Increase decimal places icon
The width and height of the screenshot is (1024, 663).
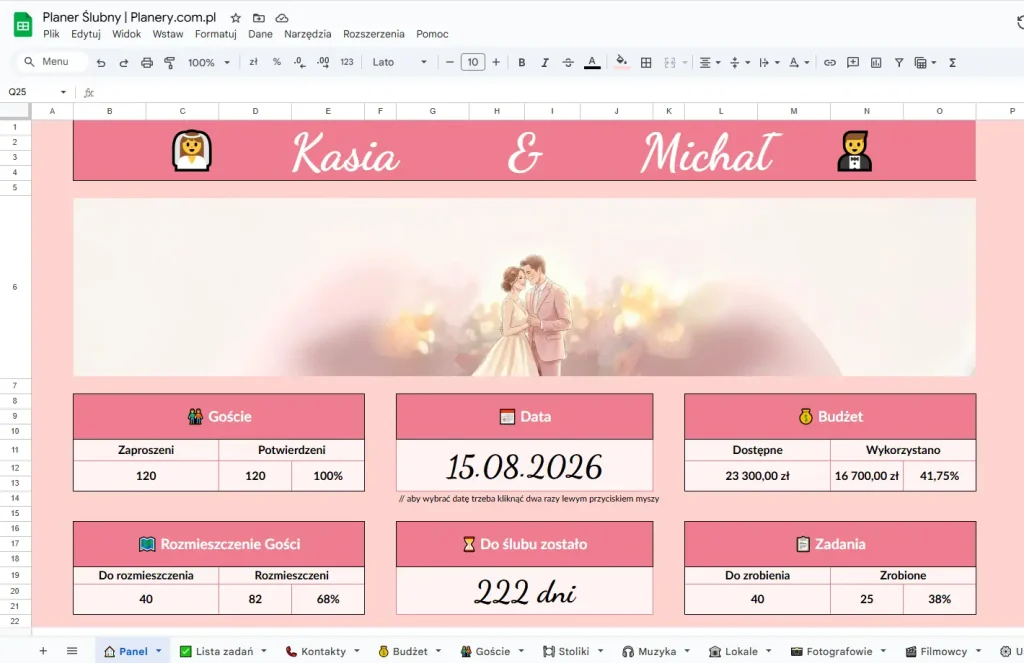323,62
